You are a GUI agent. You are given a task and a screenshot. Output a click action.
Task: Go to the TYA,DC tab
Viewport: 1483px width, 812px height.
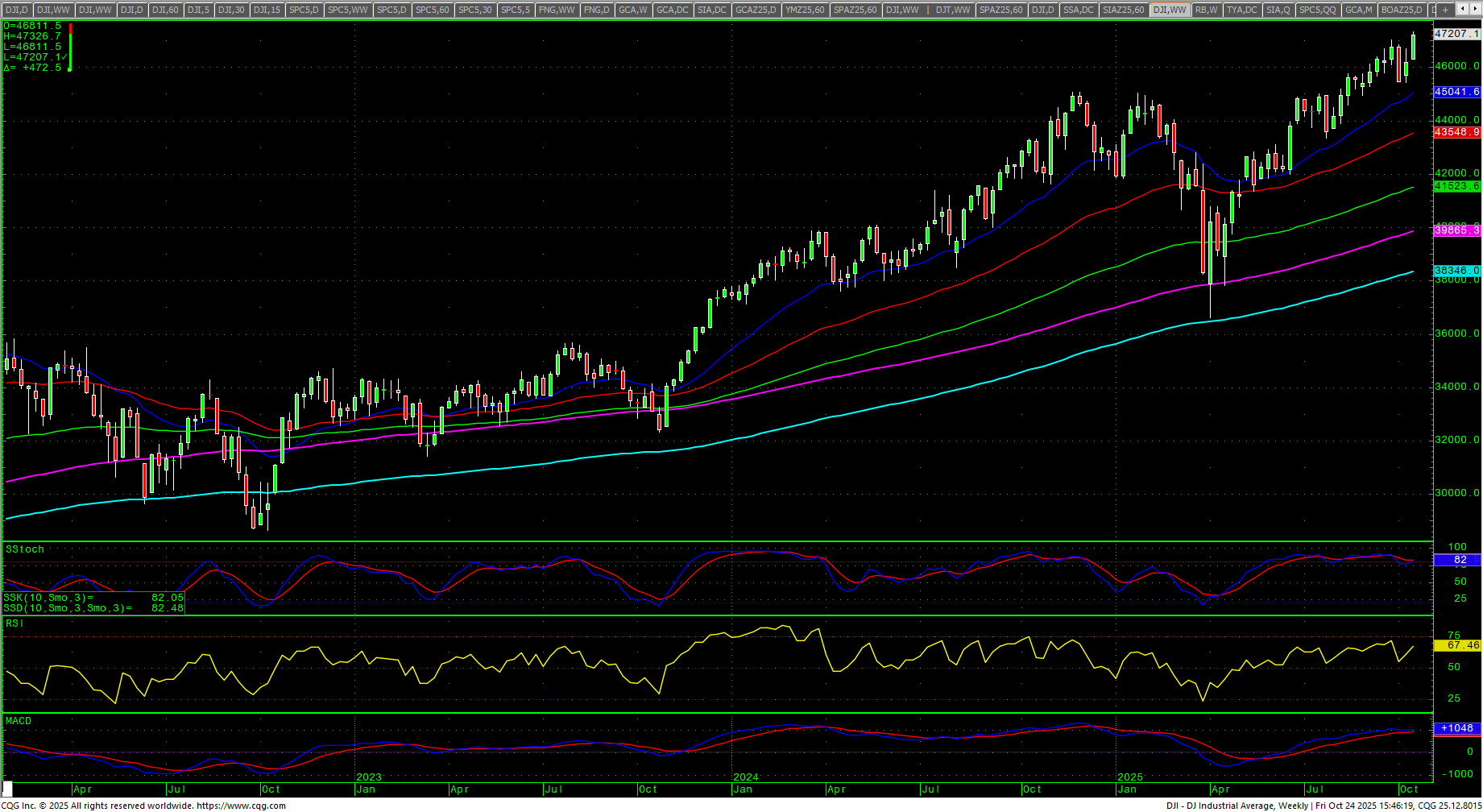pyautogui.click(x=1241, y=10)
